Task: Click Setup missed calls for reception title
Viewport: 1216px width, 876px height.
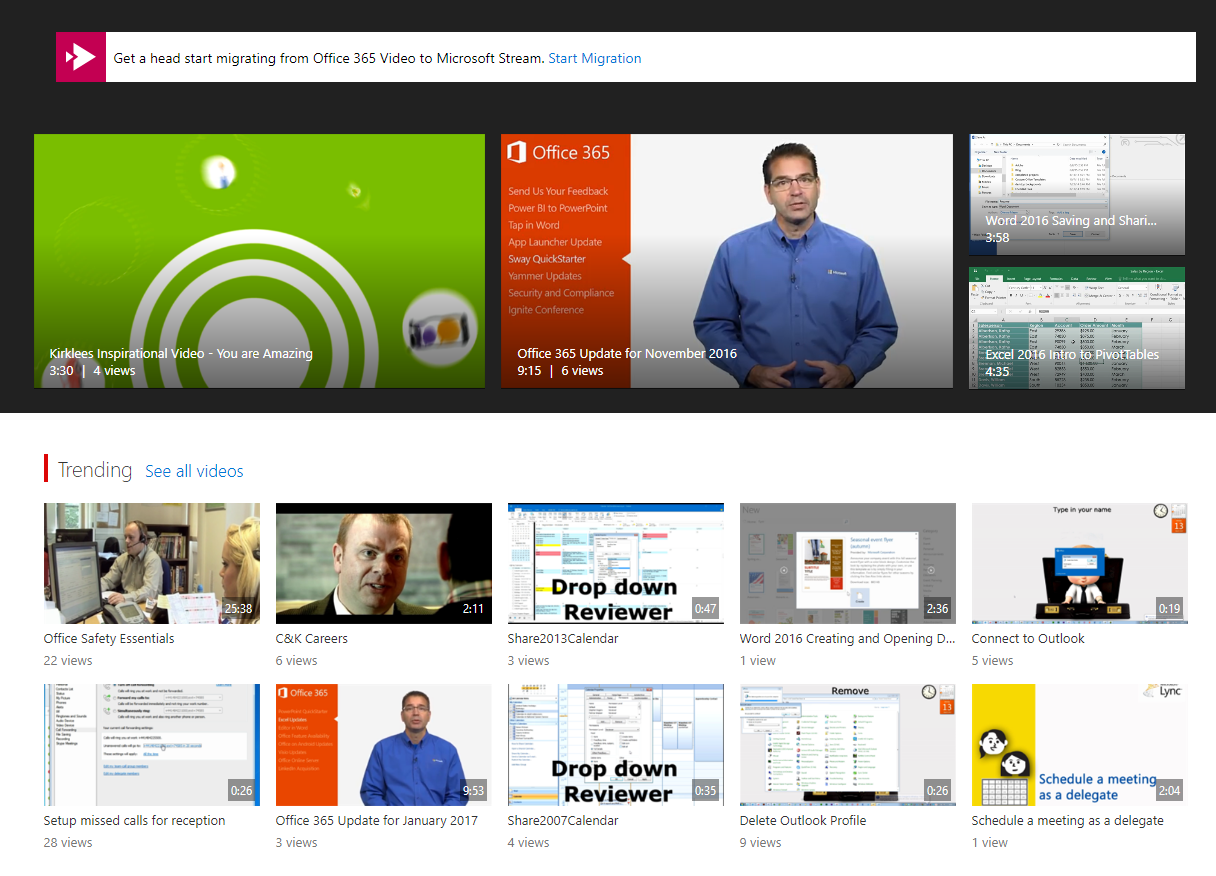Action: tap(135, 821)
